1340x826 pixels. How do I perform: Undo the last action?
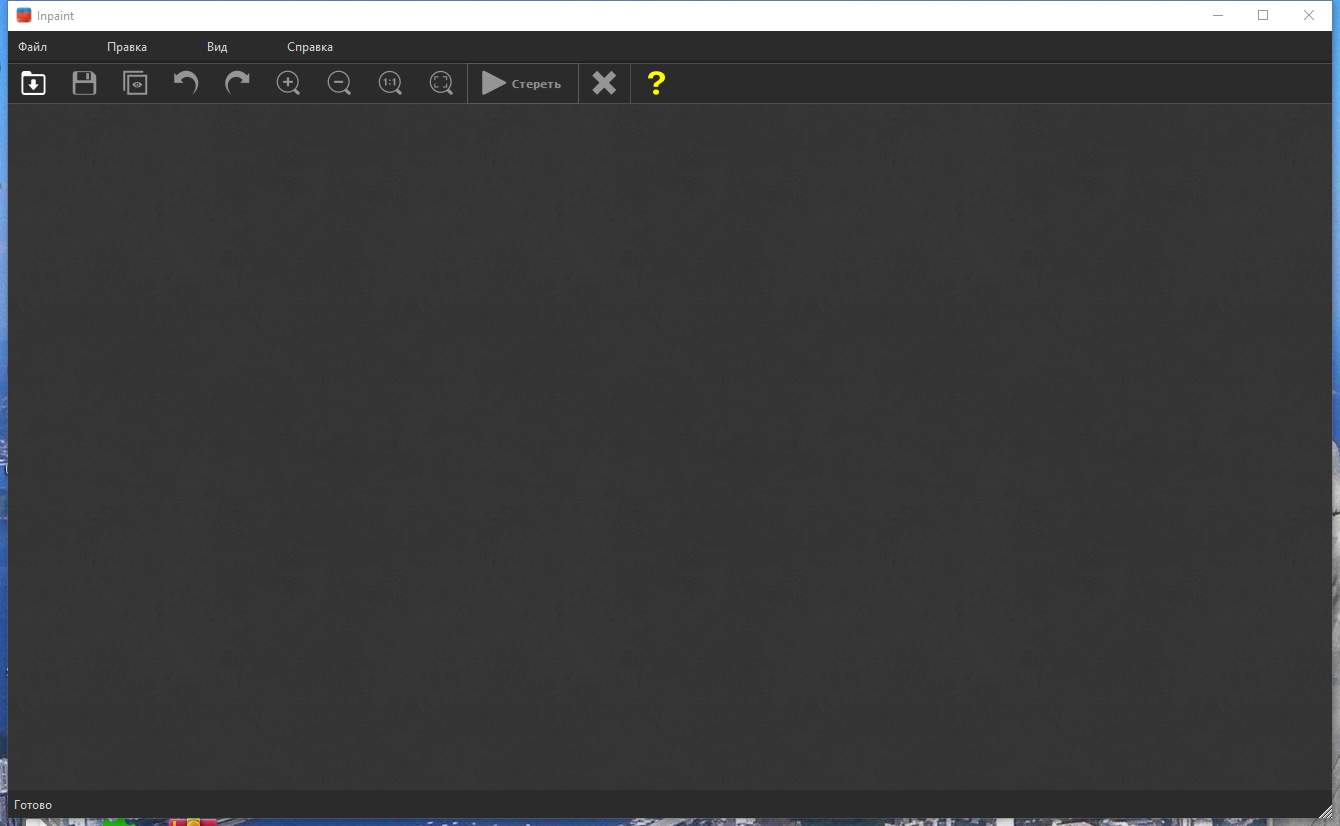(x=186, y=83)
